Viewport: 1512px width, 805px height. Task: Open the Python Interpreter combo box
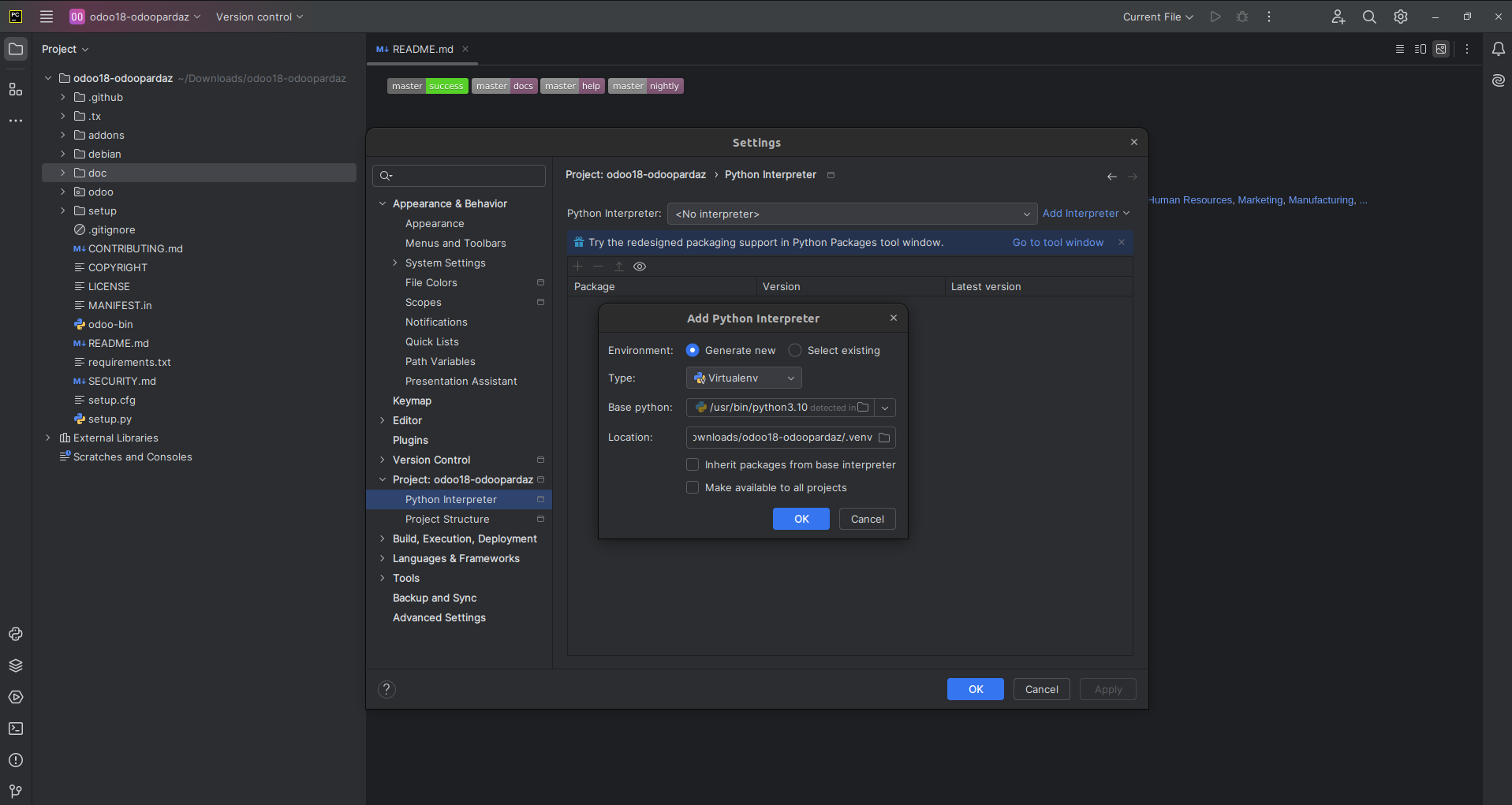852,214
